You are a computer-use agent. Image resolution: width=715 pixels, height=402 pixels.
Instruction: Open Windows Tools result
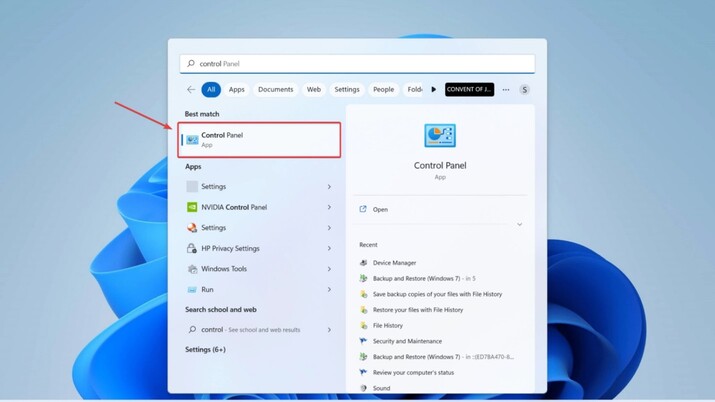point(259,269)
